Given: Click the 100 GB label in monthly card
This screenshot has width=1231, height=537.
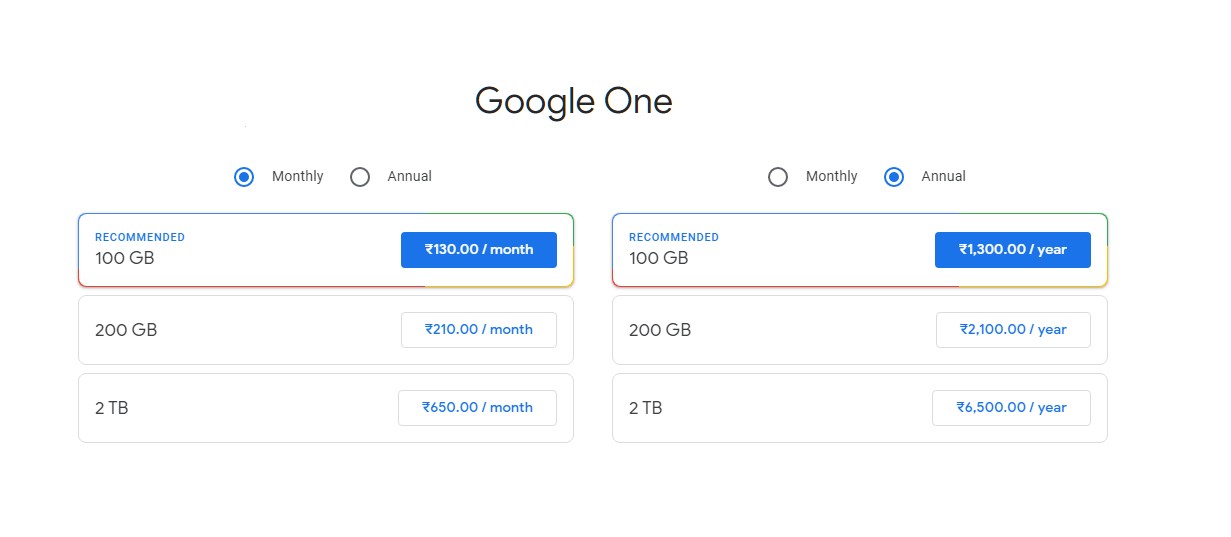Looking at the screenshot, I should click(x=125, y=258).
